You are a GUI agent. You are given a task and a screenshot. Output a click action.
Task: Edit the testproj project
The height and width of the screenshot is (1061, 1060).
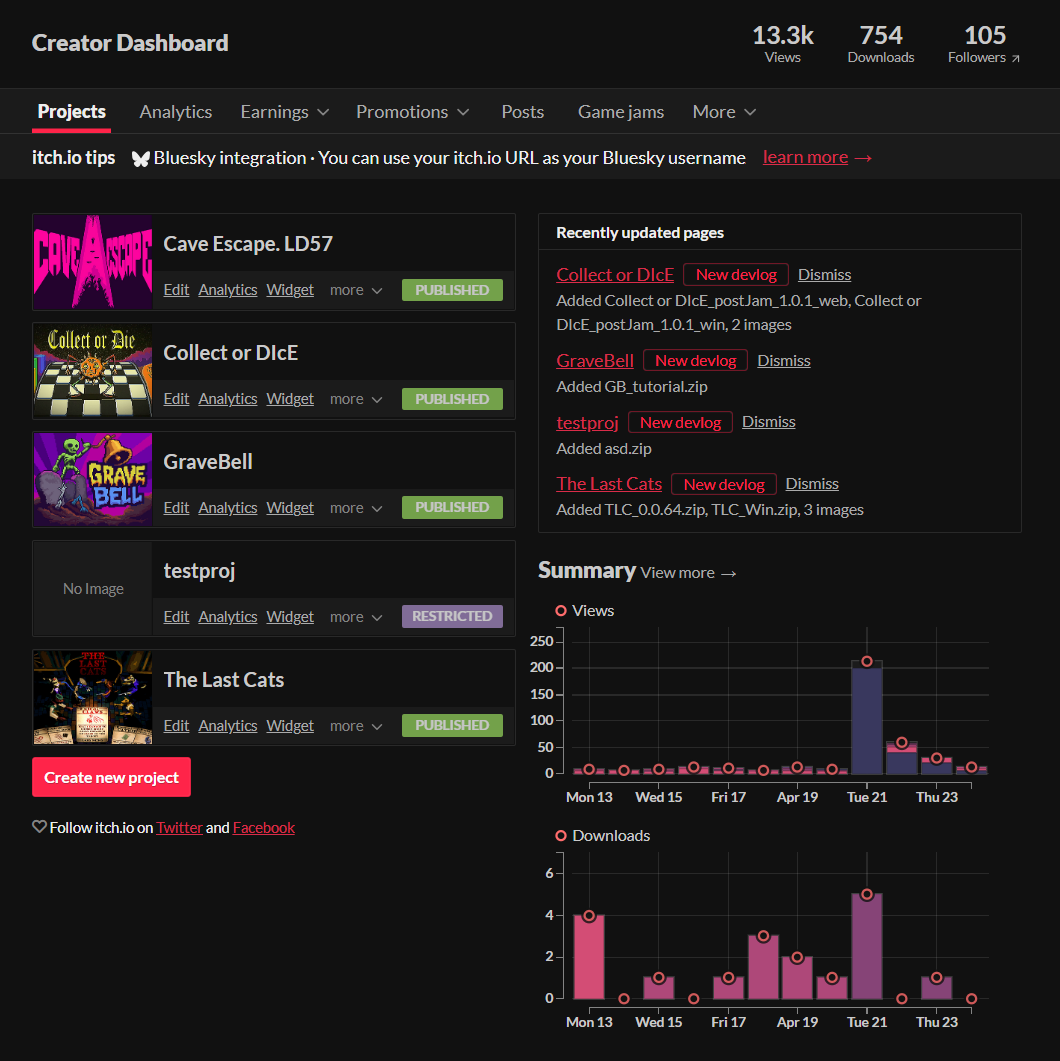tap(176, 616)
